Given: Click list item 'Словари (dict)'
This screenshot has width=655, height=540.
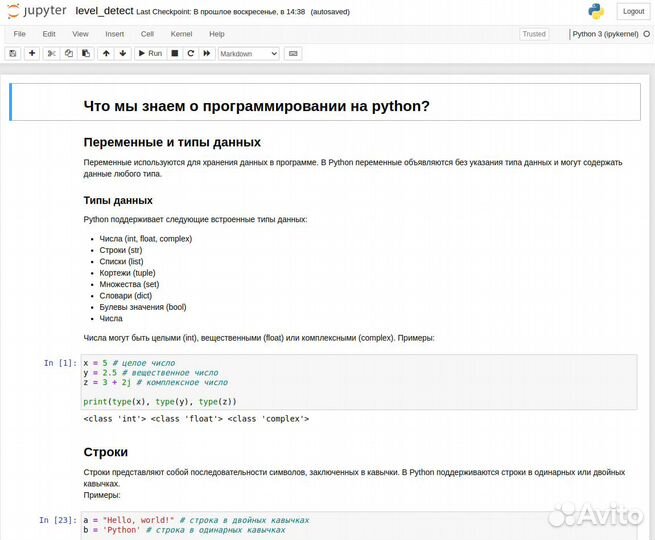Looking at the screenshot, I should click(126, 296).
